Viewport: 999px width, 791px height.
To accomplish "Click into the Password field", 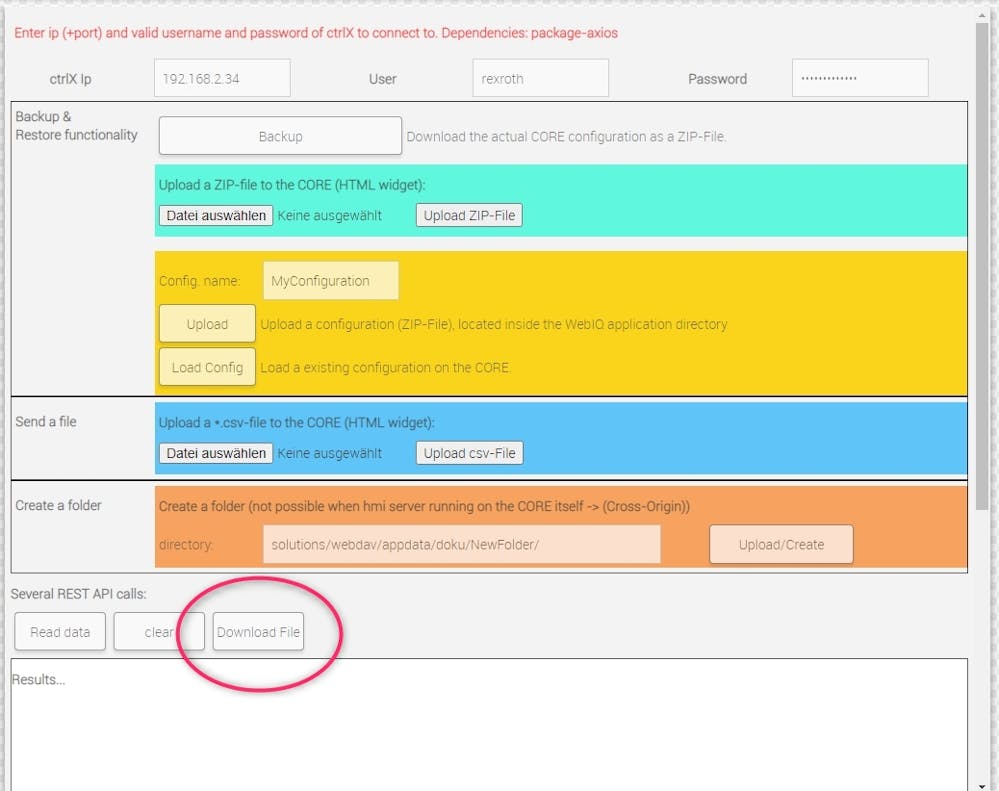I will click(x=860, y=79).
